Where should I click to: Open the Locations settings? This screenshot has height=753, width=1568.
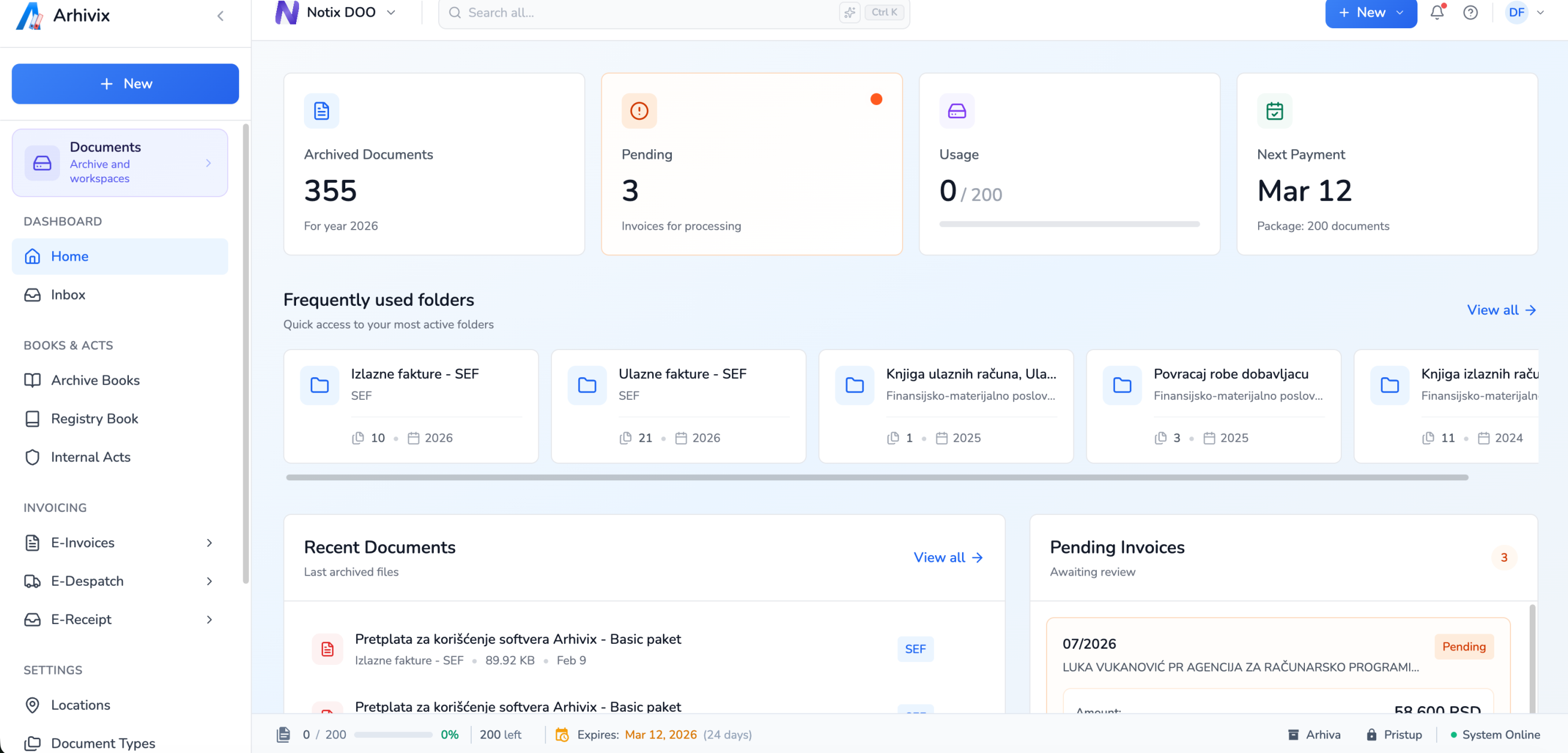click(79, 705)
